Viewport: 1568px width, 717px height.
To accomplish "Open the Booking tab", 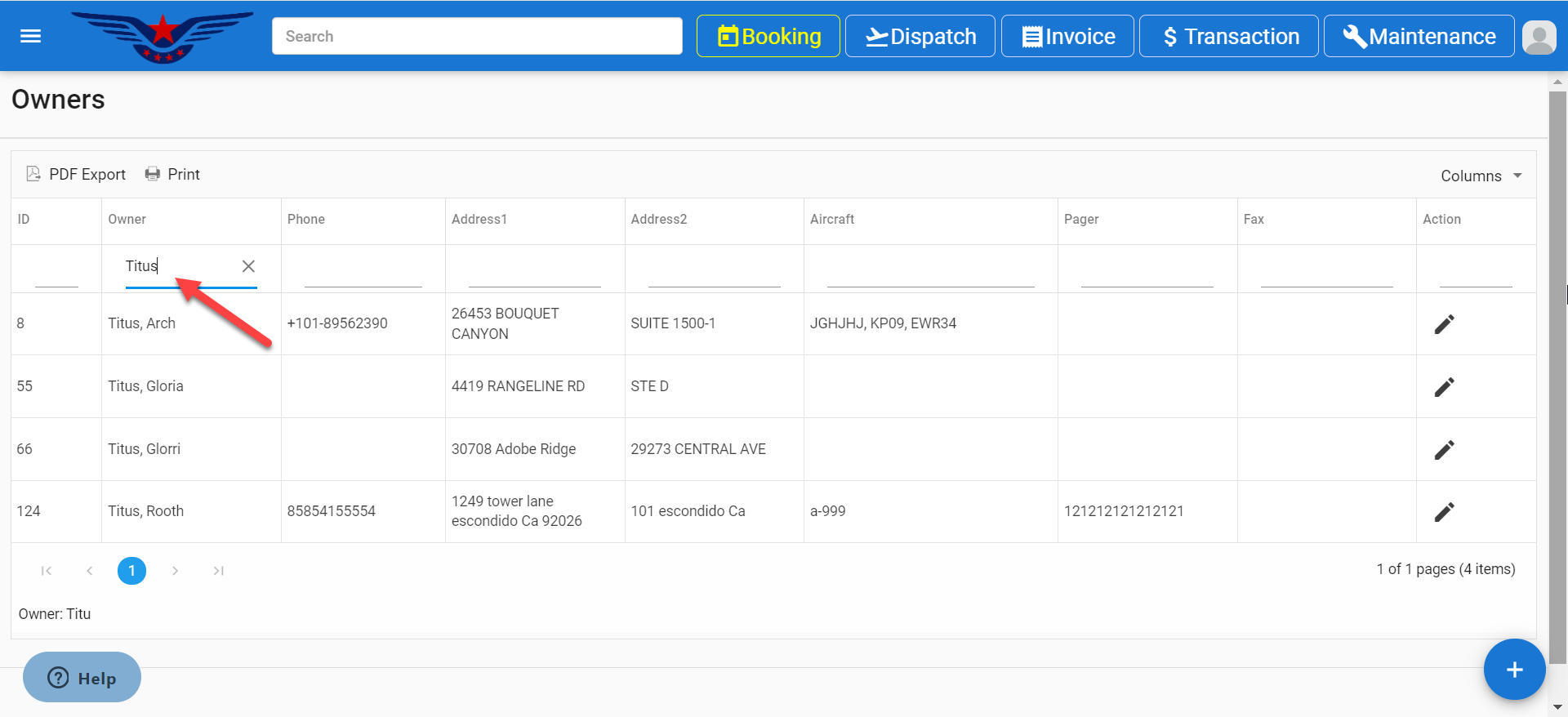I will click(768, 37).
